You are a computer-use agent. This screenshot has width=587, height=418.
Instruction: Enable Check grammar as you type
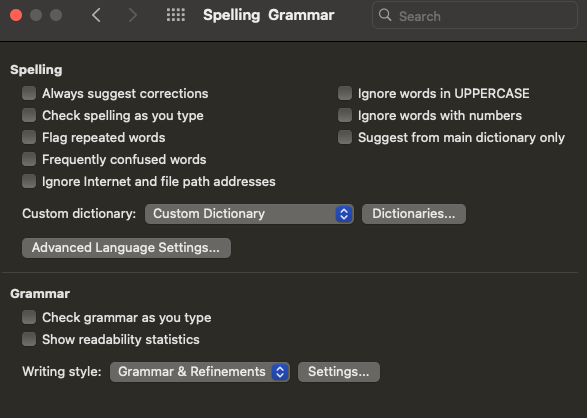pos(29,317)
